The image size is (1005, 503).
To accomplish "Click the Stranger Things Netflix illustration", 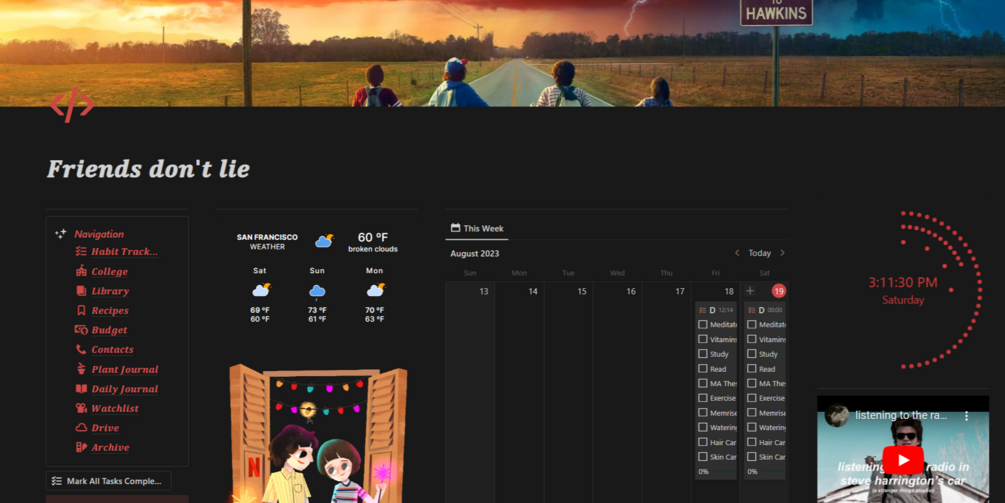I will coord(318,434).
